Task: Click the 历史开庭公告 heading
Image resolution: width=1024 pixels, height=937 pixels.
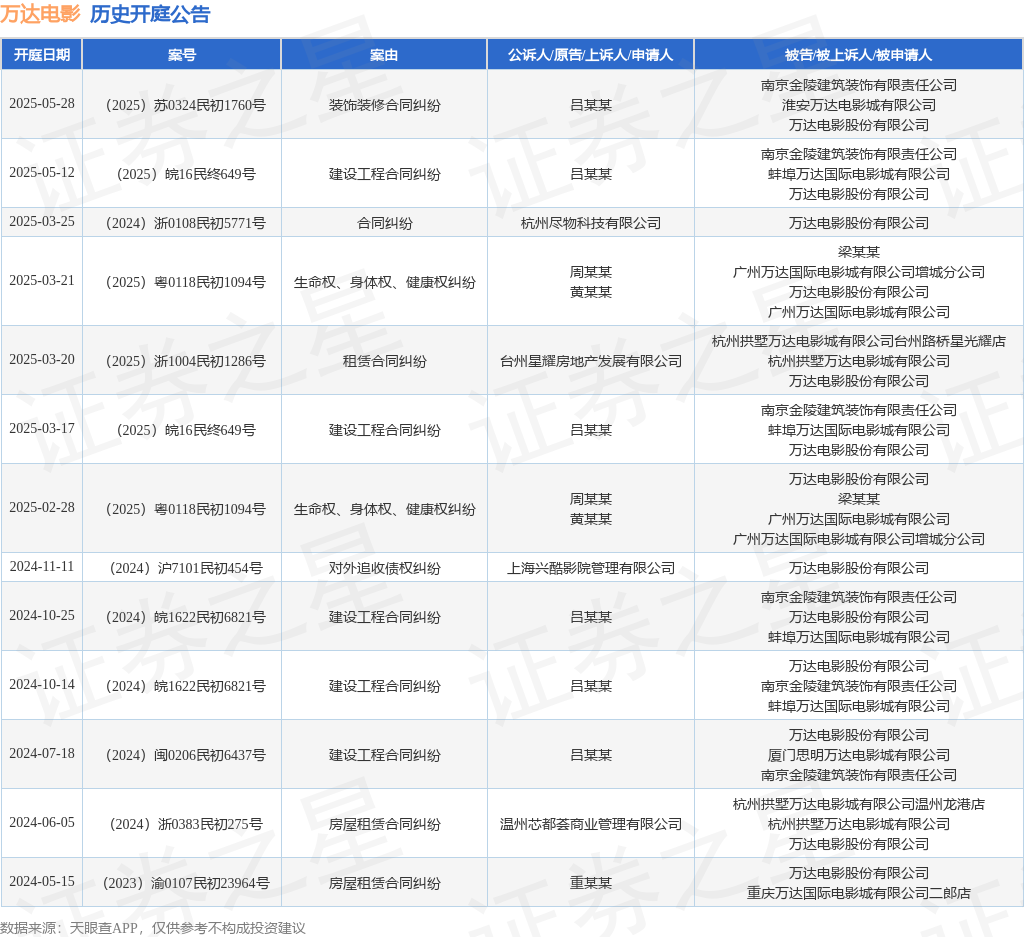Action: point(150,14)
